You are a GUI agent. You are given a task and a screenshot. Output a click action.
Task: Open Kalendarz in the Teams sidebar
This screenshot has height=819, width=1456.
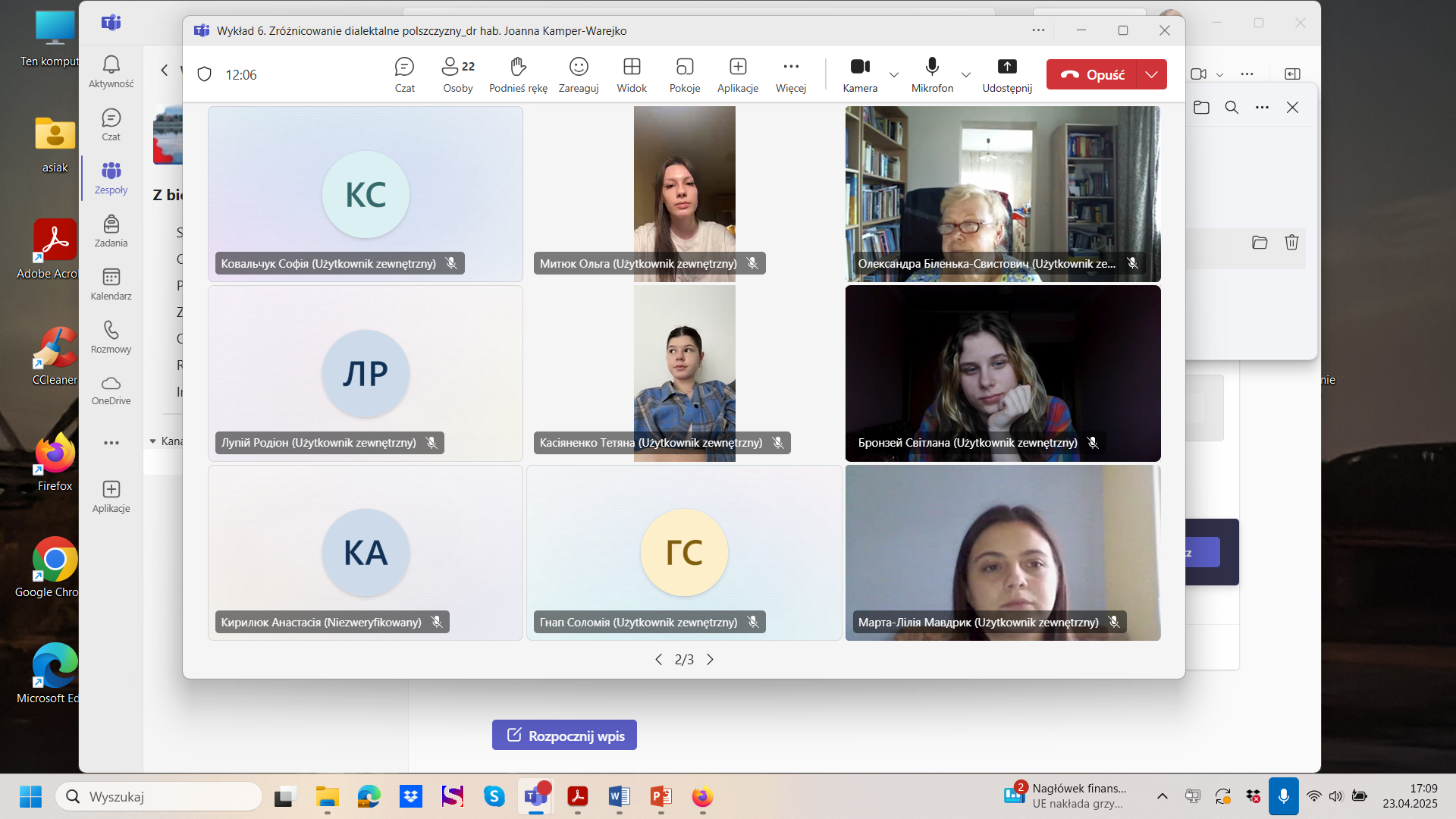point(111,284)
